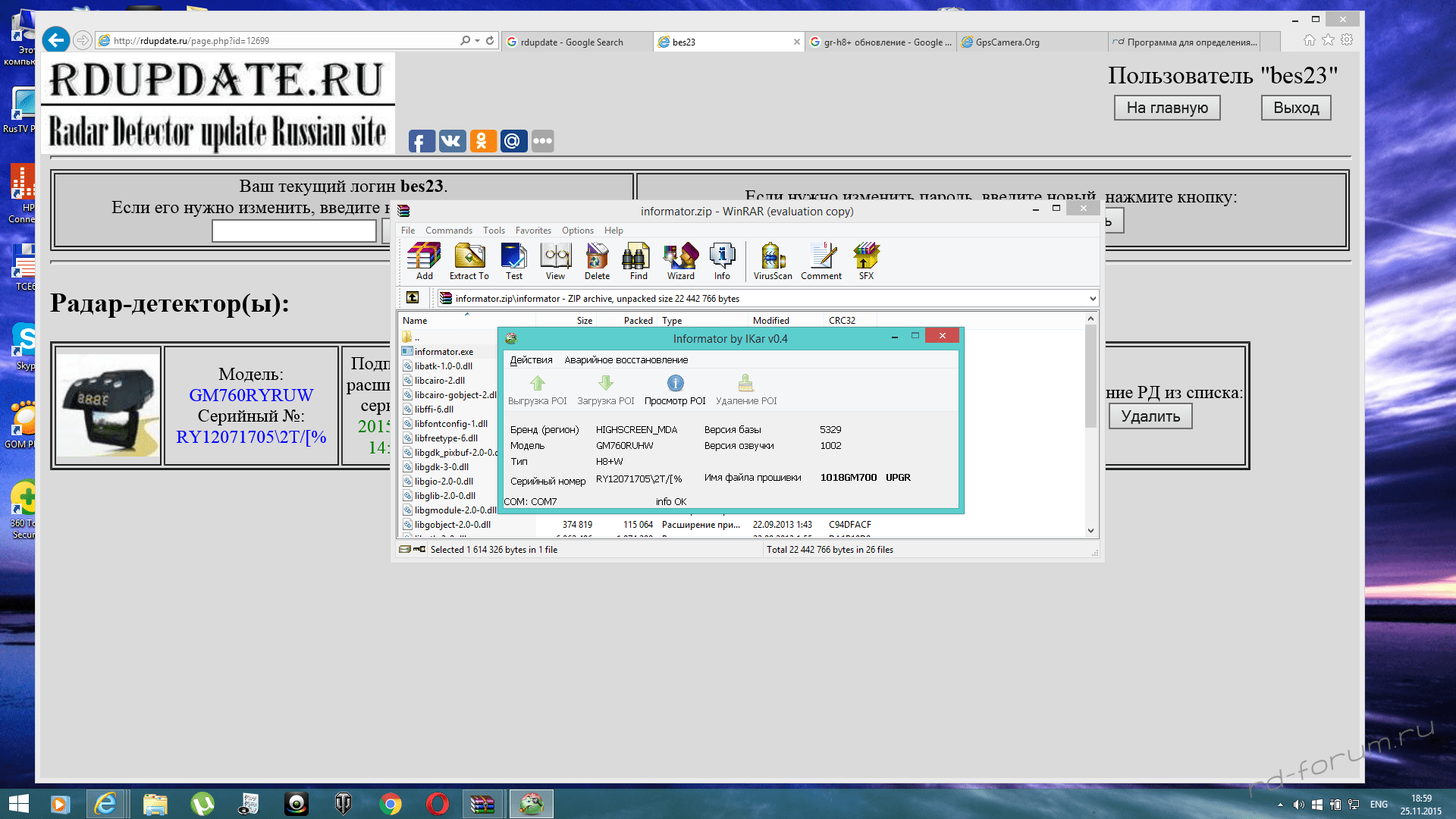Click the ENG language indicator
The height and width of the screenshot is (819, 1456).
(x=1379, y=805)
